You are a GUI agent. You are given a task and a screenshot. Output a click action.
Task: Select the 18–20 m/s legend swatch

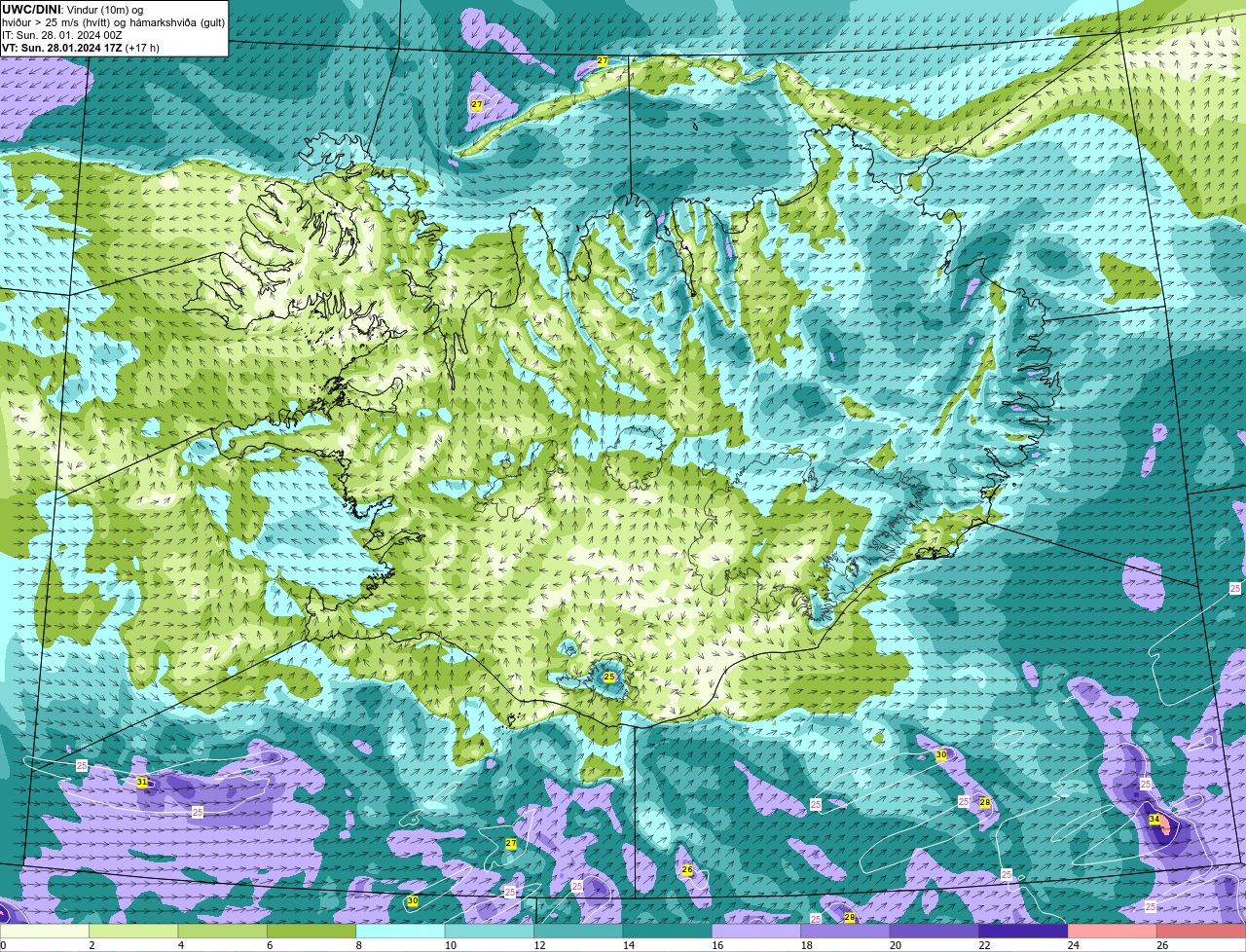tap(846, 931)
